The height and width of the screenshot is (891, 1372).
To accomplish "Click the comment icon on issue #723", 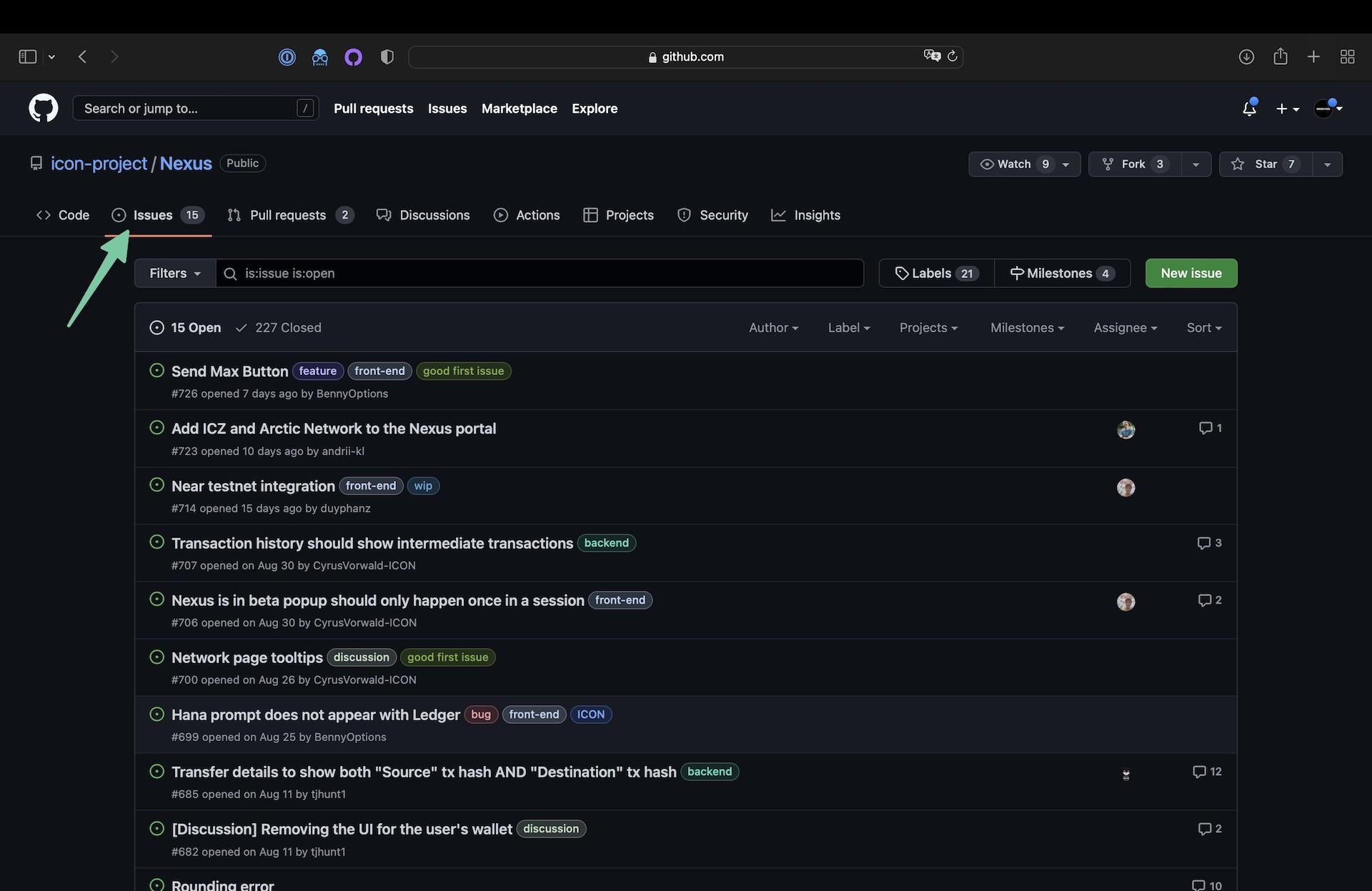I will 1211,428.
